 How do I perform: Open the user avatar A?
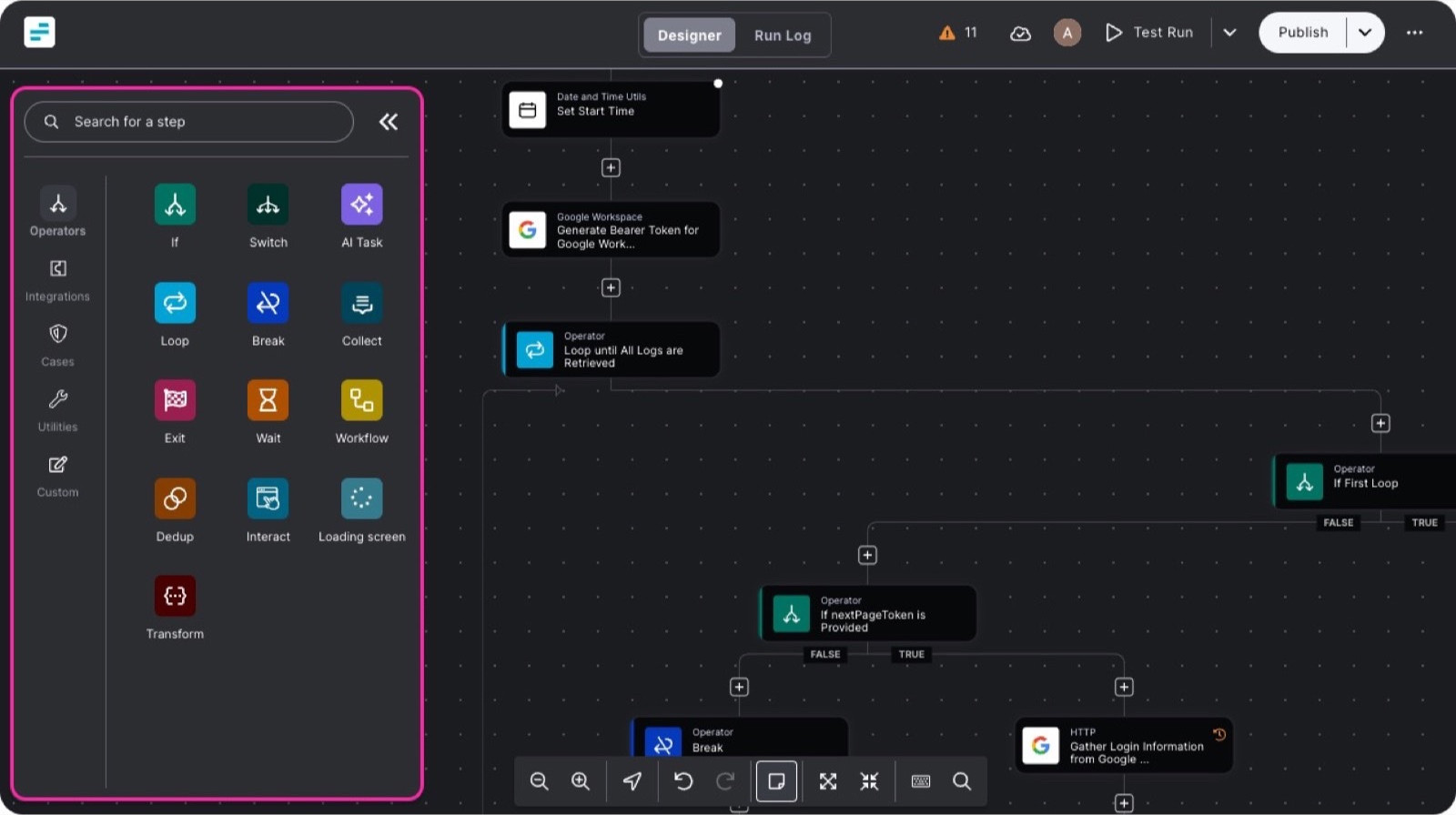click(x=1067, y=33)
